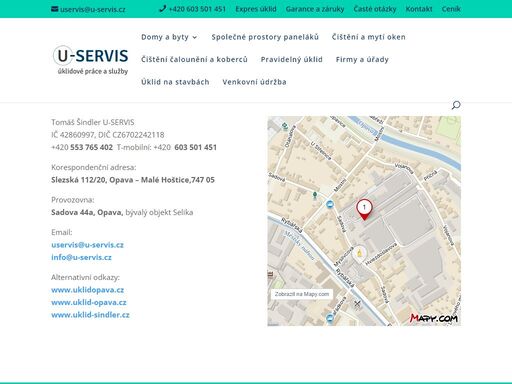Open Časté otázky top link
Image resolution: width=512 pixels, height=384 pixels.
point(375,9)
